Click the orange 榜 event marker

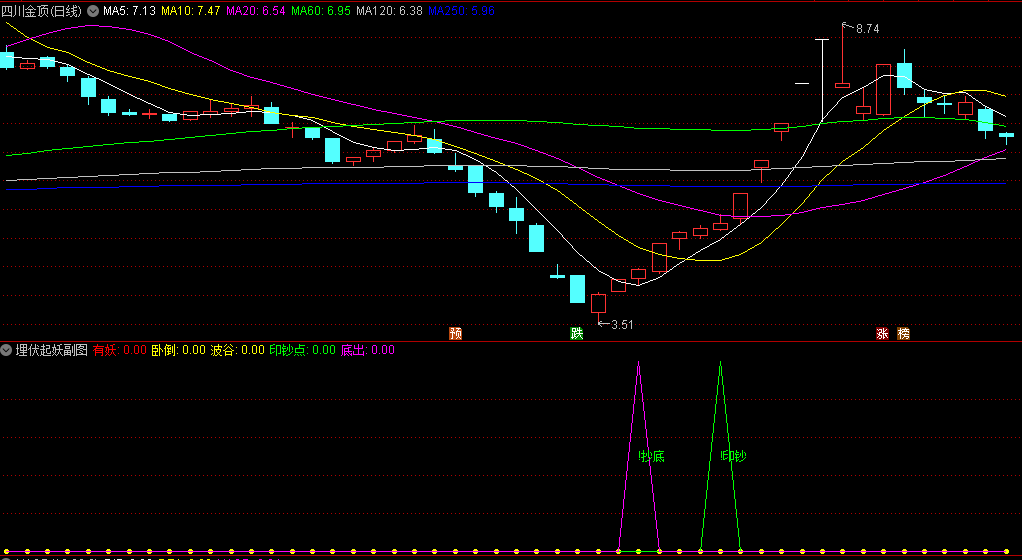coord(903,334)
